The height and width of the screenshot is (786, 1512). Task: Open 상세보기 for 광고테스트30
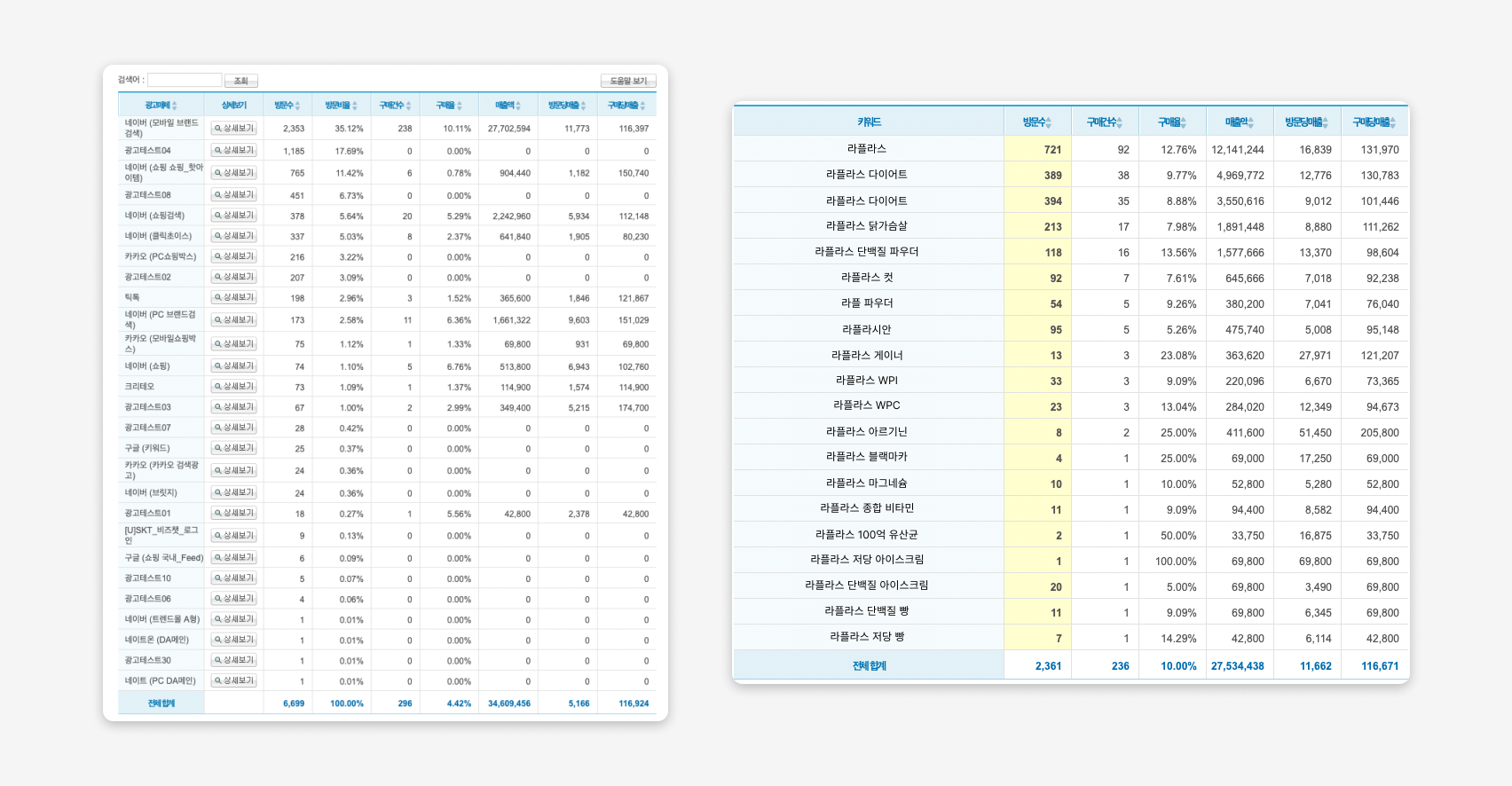point(233,660)
